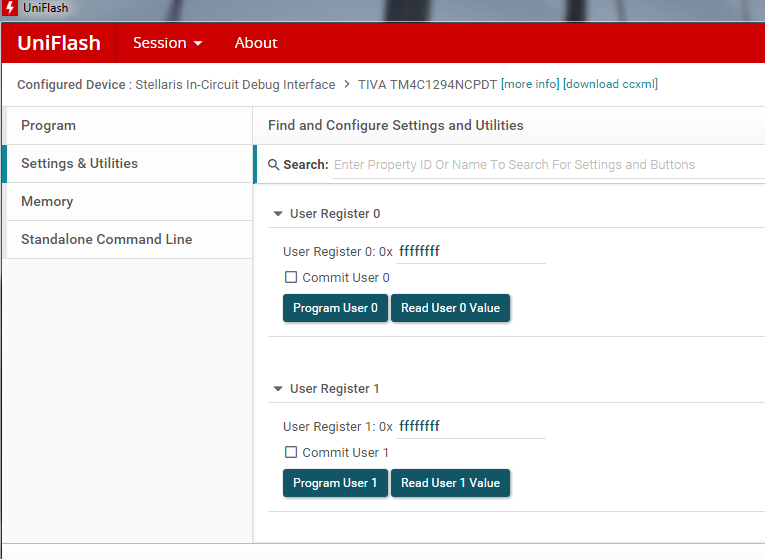Go to the Memory tab
The height and width of the screenshot is (559, 765).
tap(47, 202)
